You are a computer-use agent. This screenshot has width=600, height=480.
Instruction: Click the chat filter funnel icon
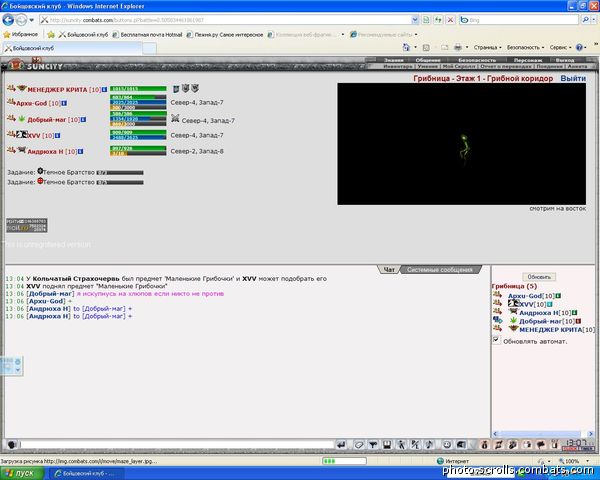tap(373, 444)
